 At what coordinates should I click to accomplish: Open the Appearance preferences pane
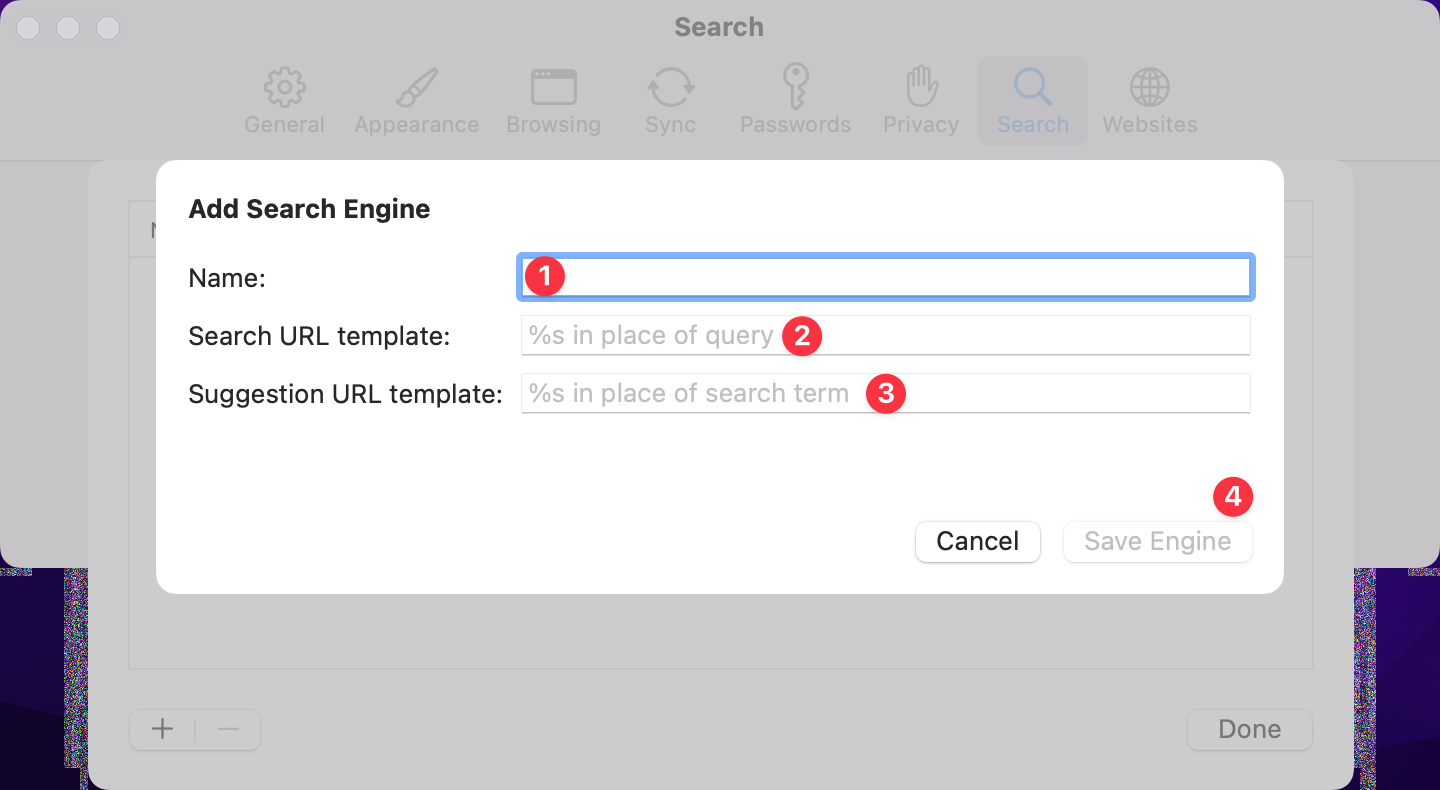pos(416,100)
